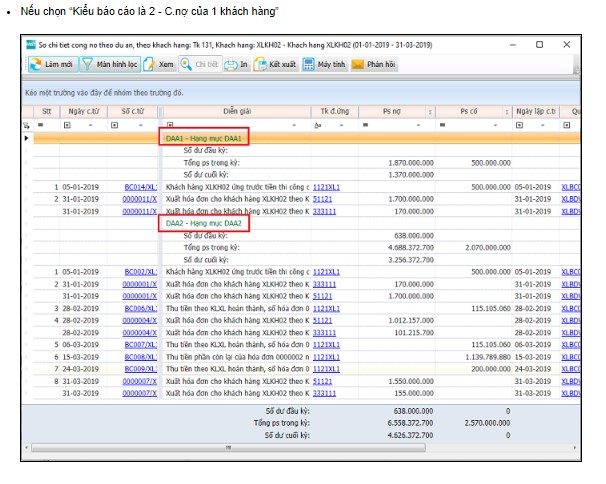Image resolution: width=606 pixels, height=484 pixels.
Task: Open voucher link BC002/XL
Action: [140, 271]
